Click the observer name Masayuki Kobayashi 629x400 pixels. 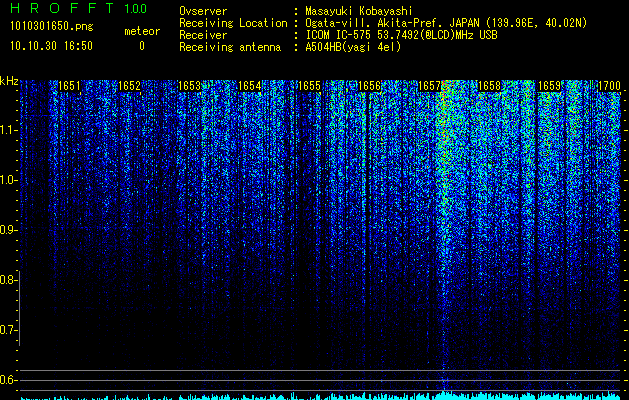pos(359,11)
